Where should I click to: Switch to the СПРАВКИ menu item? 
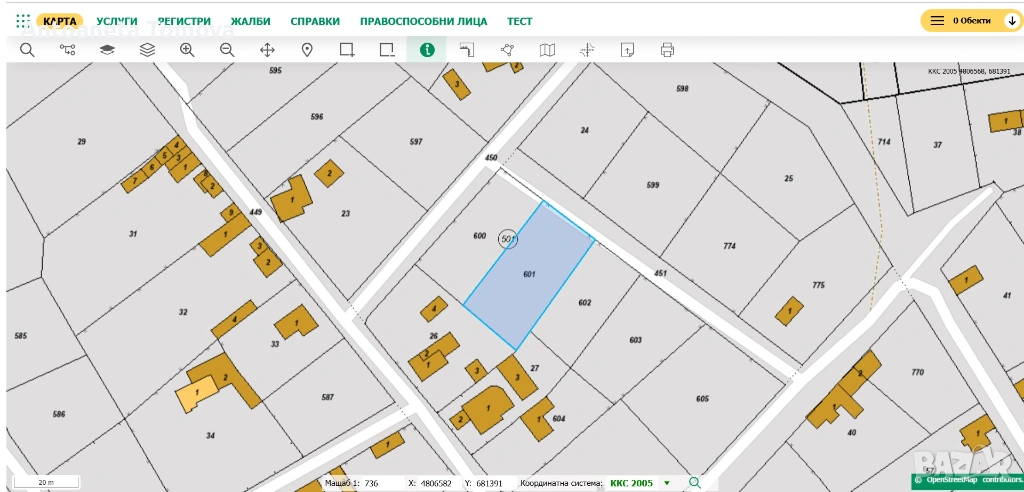click(315, 21)
